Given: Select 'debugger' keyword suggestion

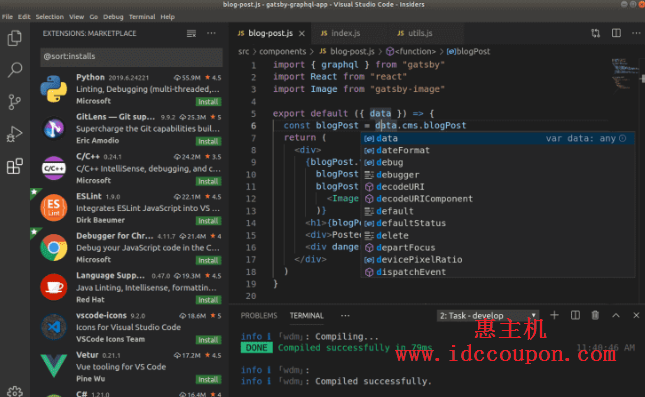Looking at the screenshot, I should [x=498, y=174].
